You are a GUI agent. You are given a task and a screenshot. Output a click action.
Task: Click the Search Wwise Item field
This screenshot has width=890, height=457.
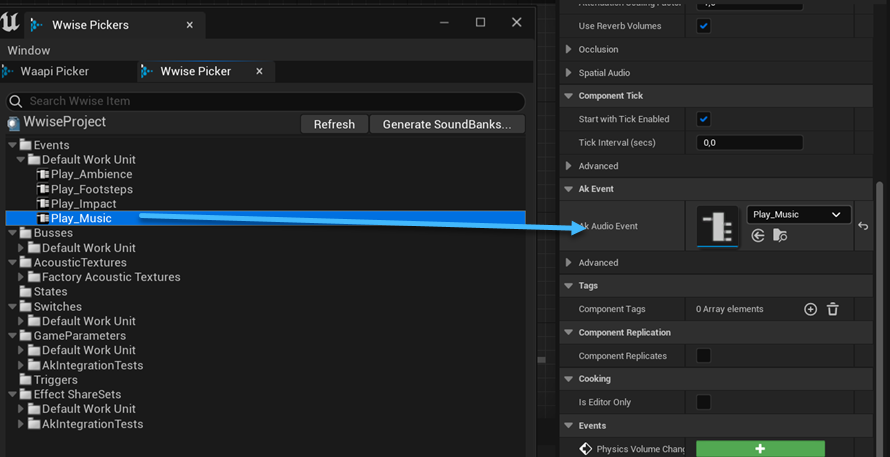[x=265, y=101]
